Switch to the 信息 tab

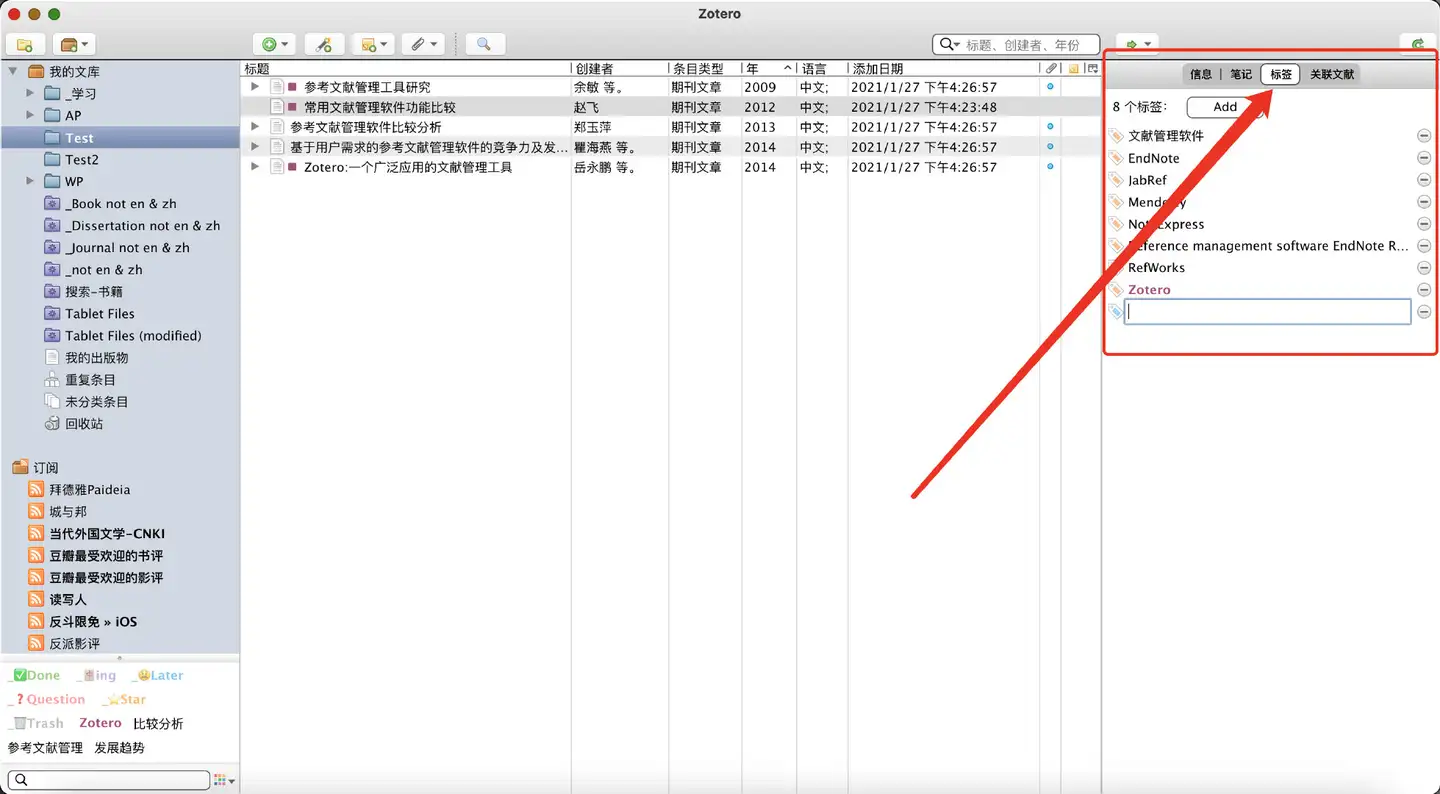[x=1201, y=74]
